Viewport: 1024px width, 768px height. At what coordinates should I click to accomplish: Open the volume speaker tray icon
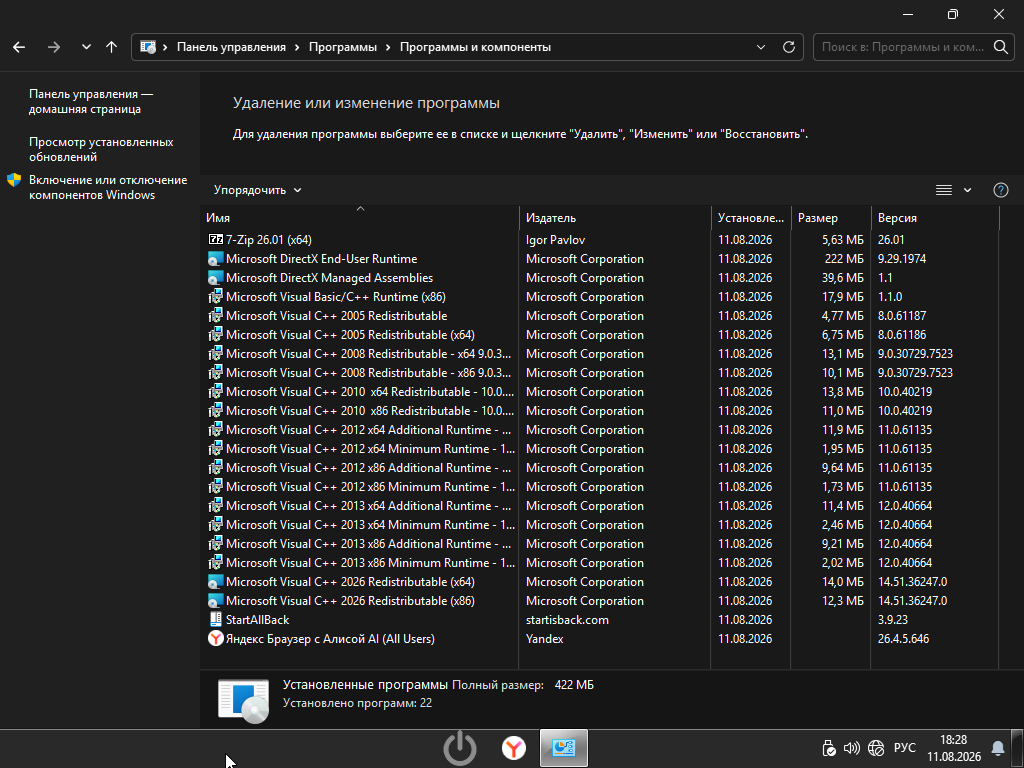pos(852,748)
